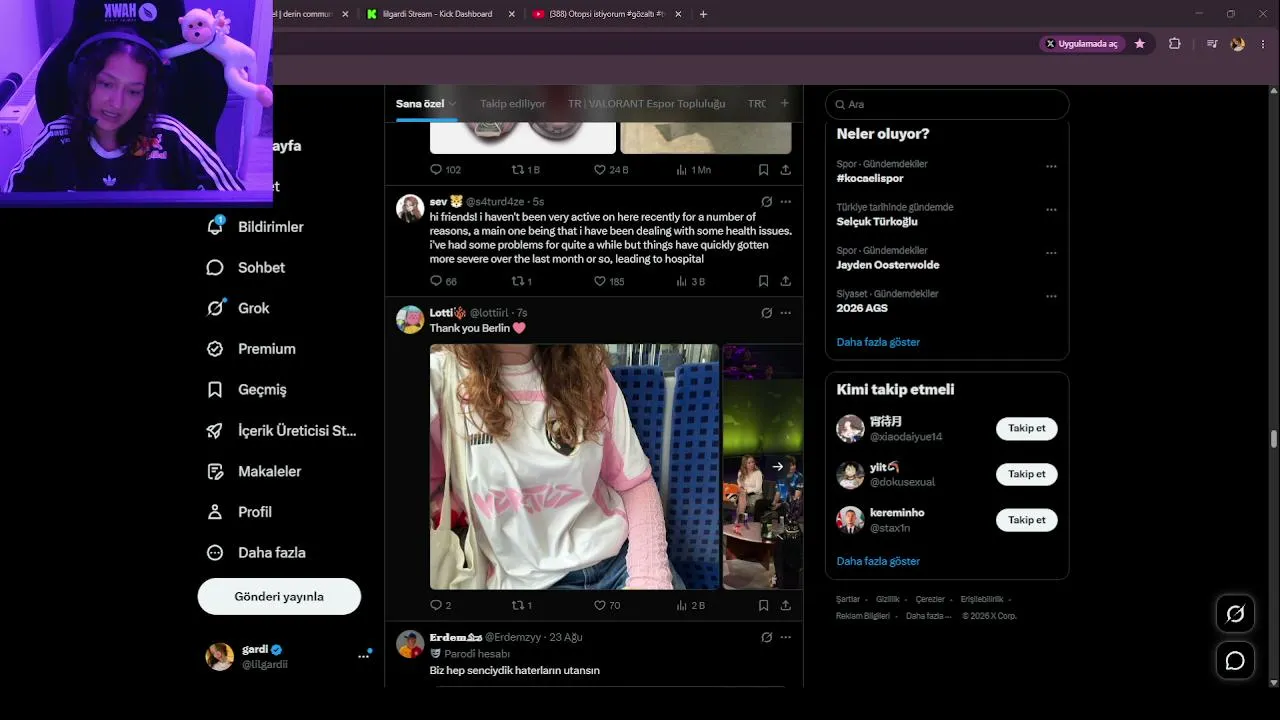Switch to TR | VALORANT Espor Topluluğu tab
This screenshot has height=720, width=1280.
tap(647, 104)
